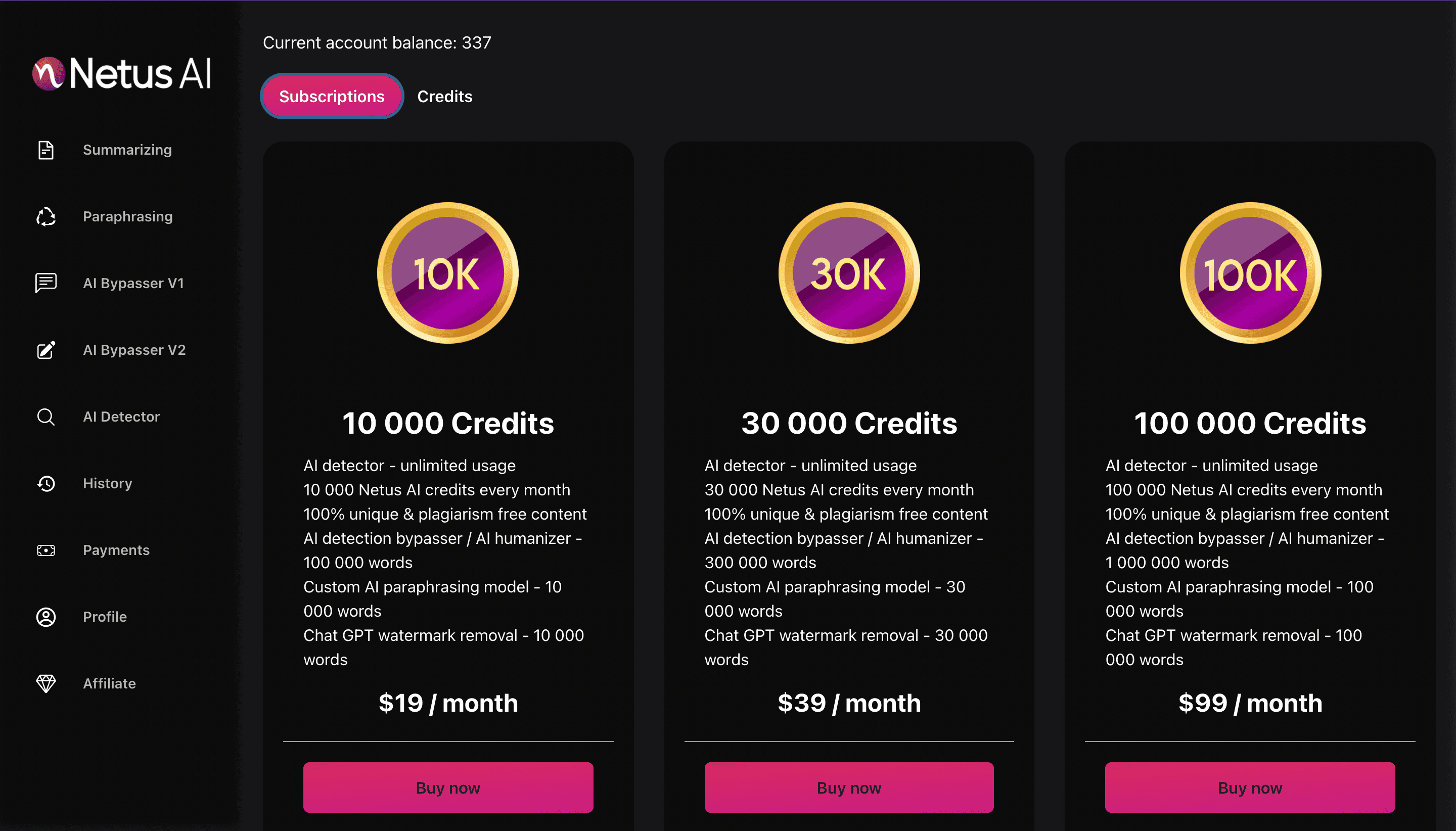Click the Affiliate diamond icon
The image size is (1456, 831).
click(x=45, y=683)
